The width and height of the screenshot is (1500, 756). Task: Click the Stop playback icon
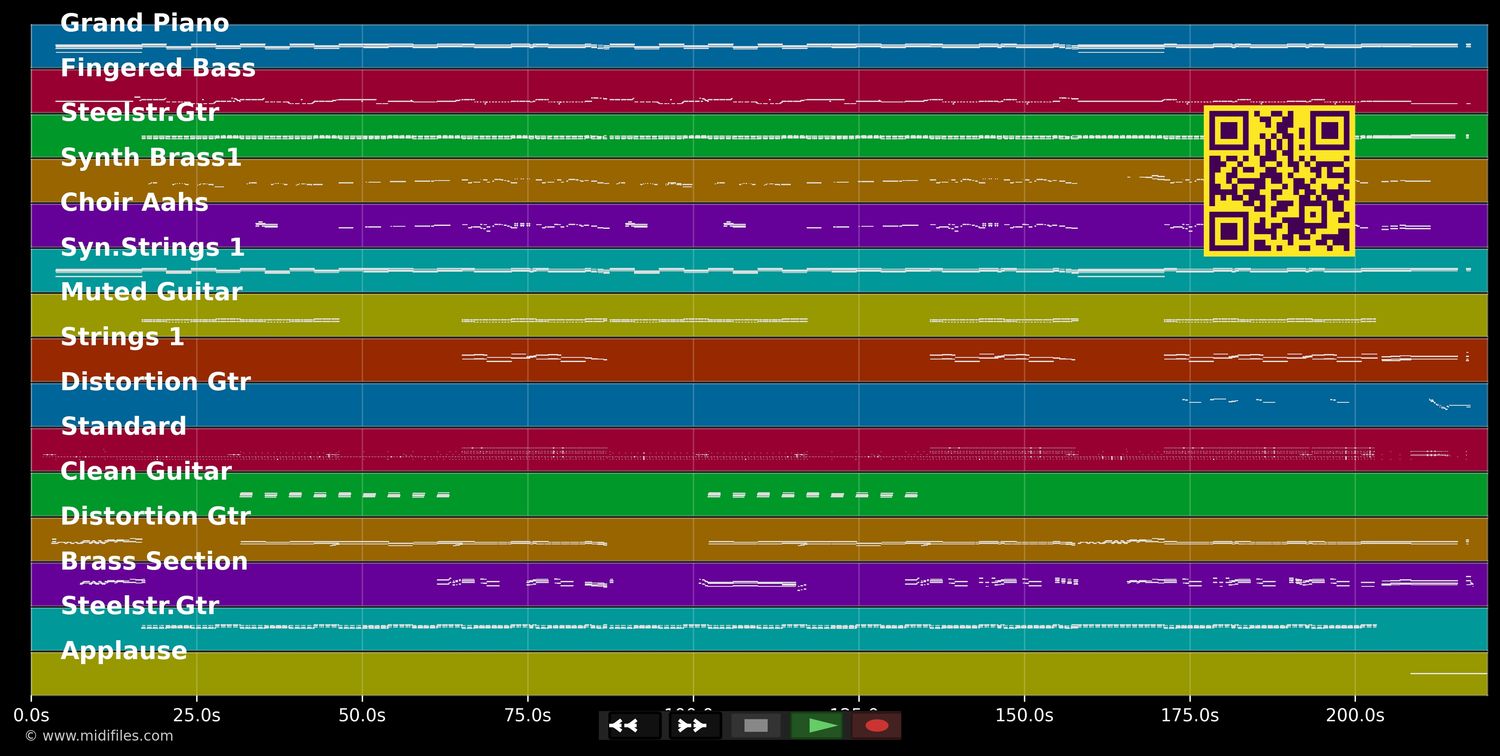756,726
